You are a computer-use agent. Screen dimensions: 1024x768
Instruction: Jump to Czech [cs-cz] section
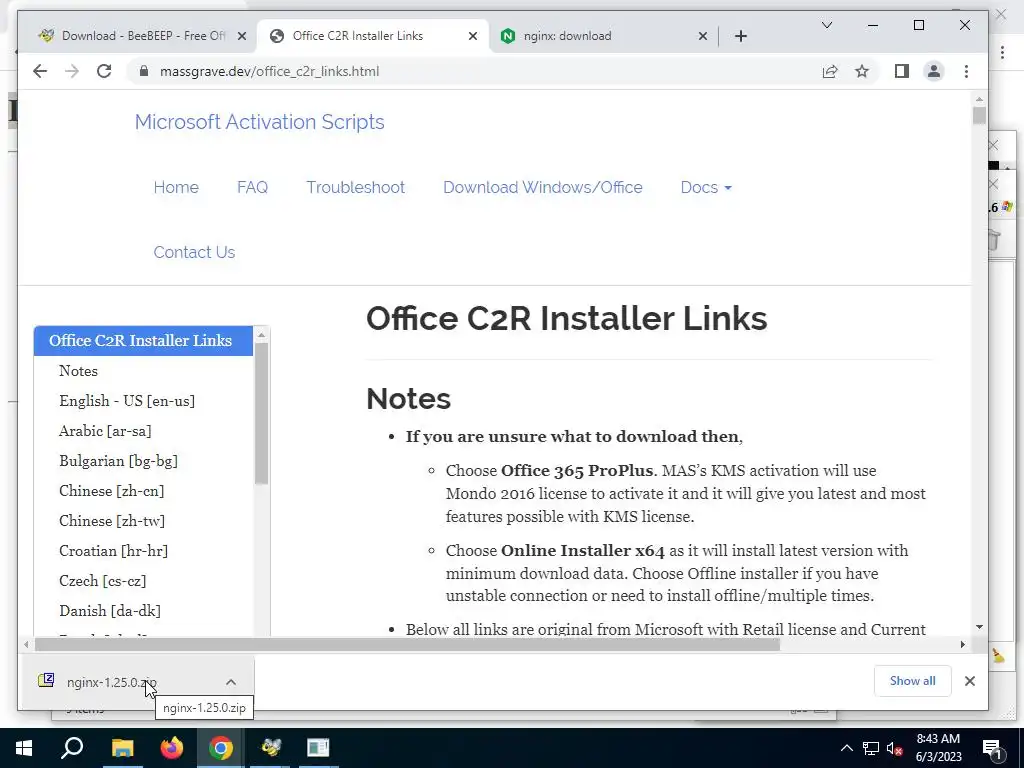click(103, 581)
